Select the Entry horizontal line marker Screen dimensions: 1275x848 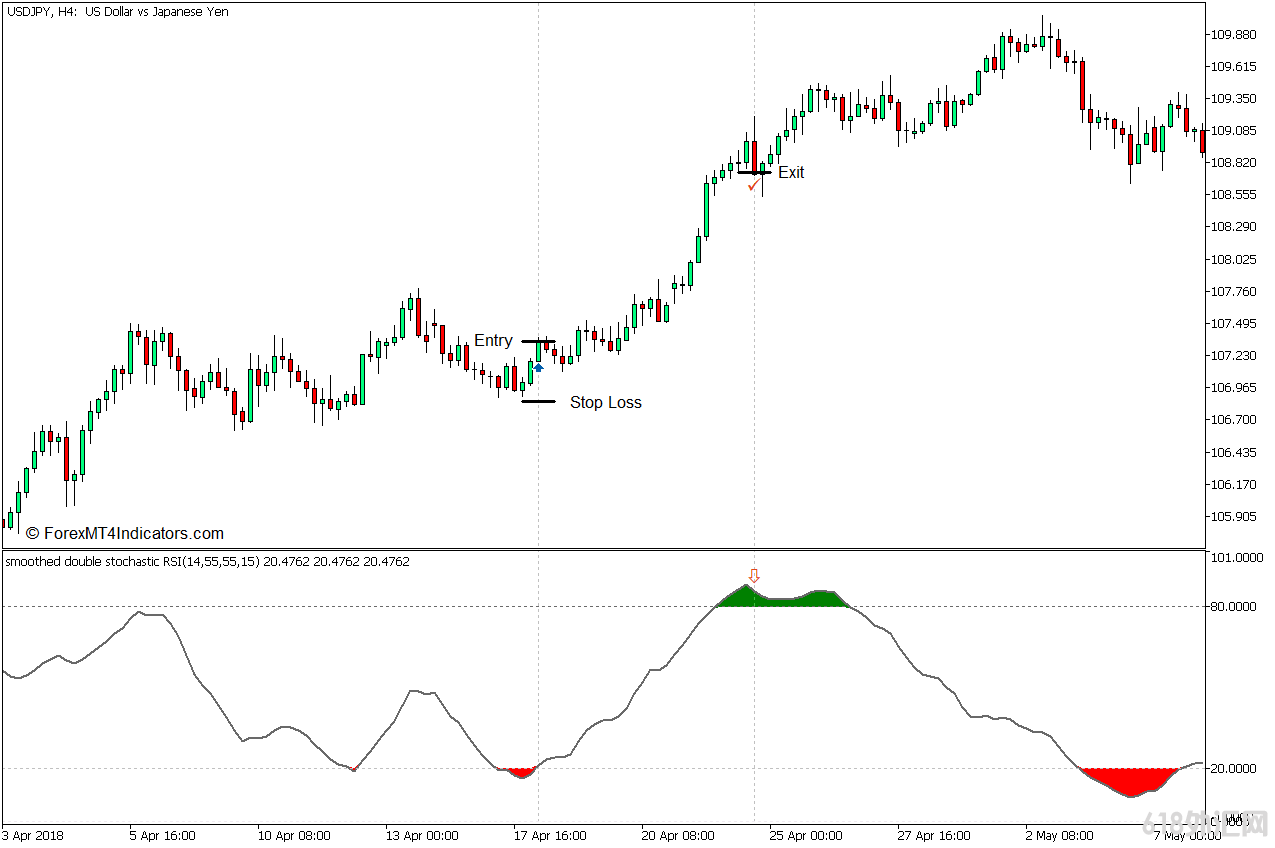pos(540,340)
